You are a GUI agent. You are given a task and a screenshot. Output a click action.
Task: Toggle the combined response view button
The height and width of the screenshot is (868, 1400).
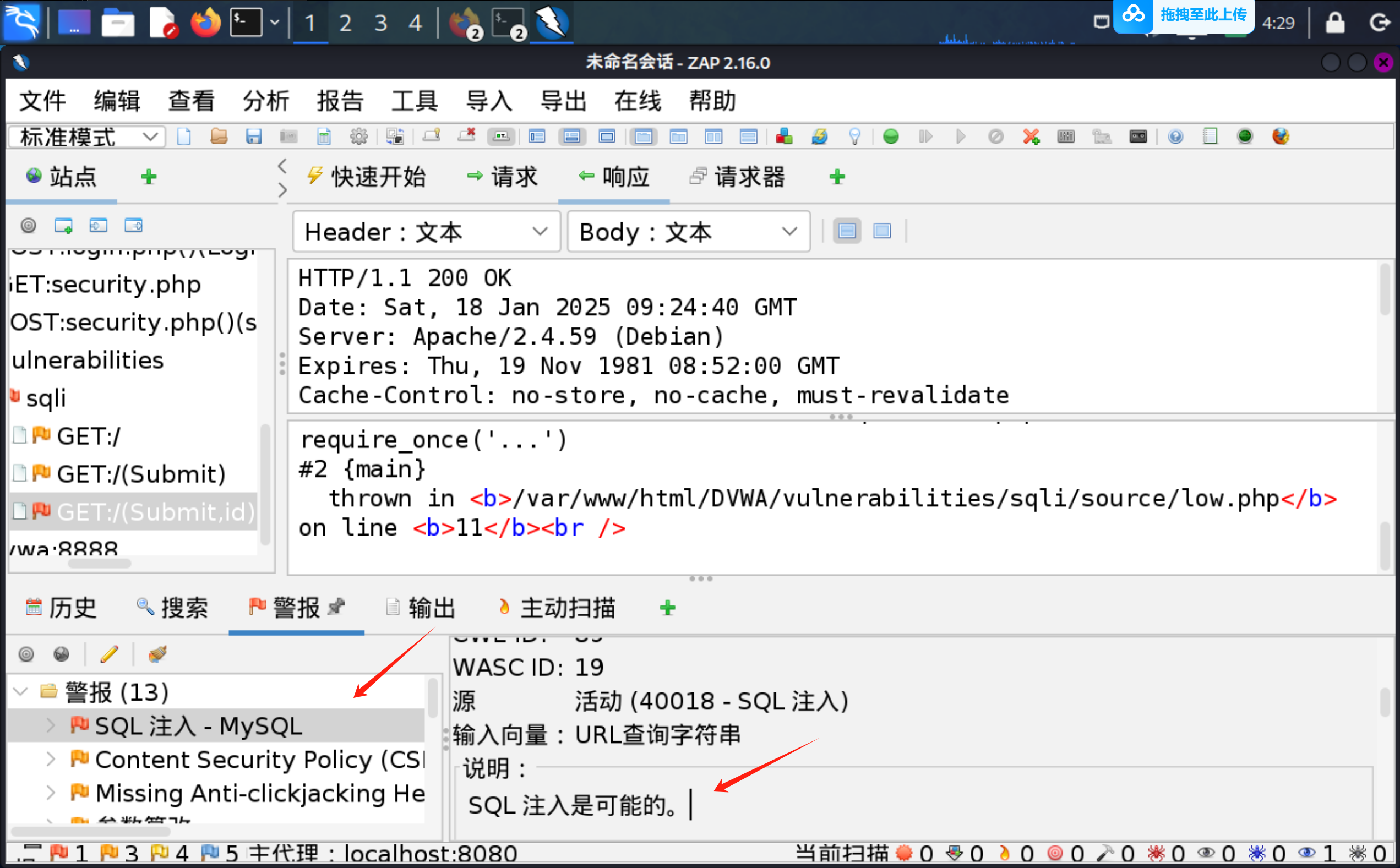pos(882,231)
